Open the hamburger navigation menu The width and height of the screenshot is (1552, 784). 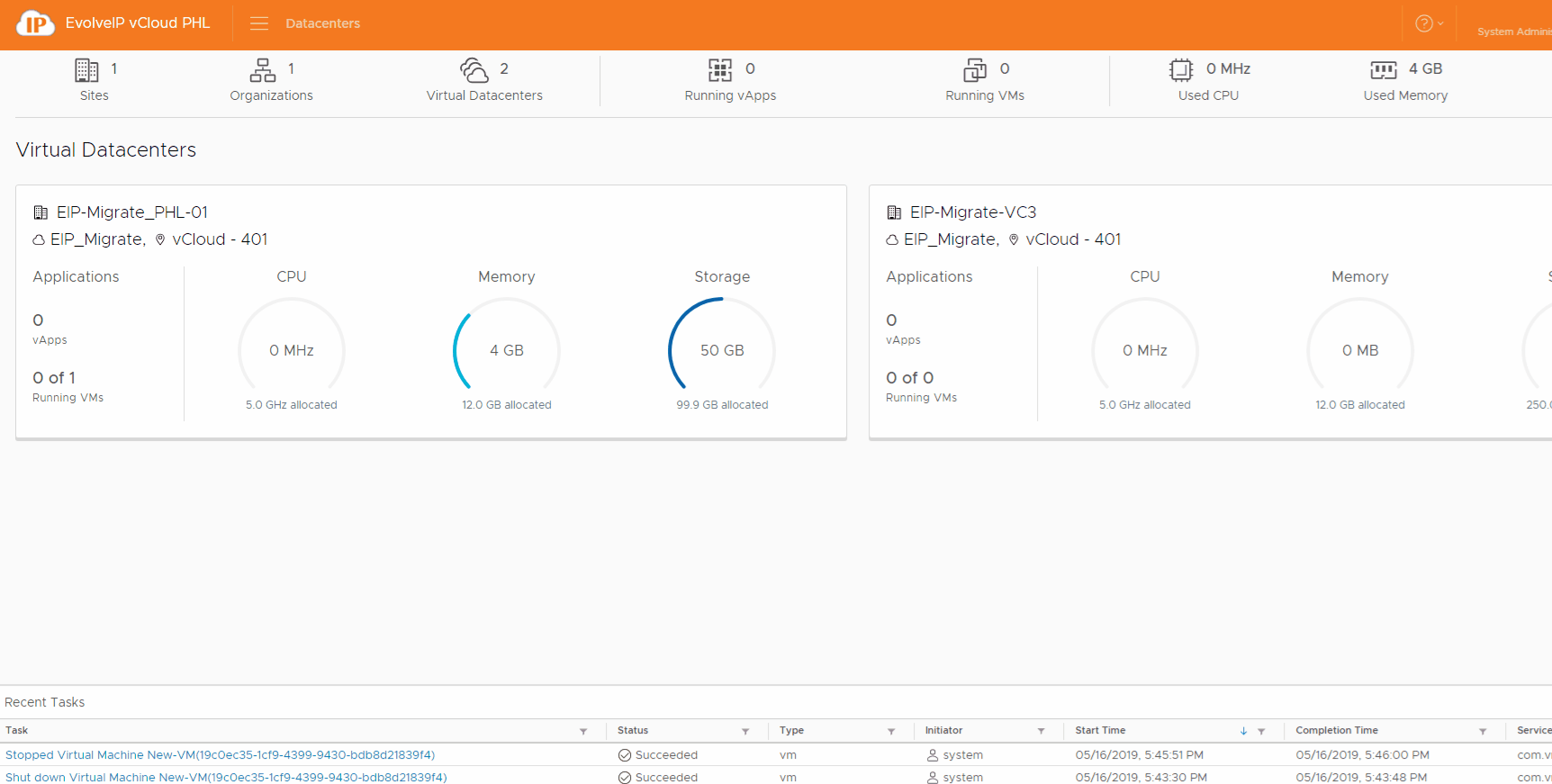(259, 23)
